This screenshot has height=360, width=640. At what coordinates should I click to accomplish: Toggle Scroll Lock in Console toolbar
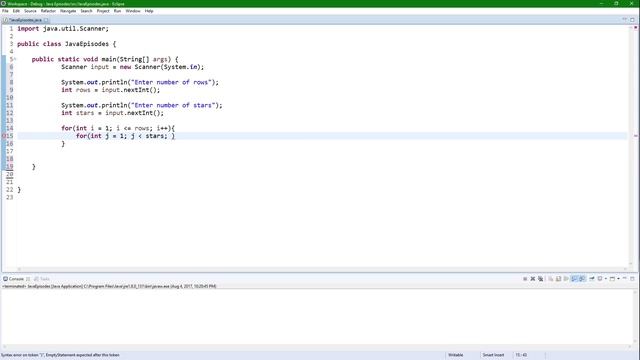tap(558, 279)
